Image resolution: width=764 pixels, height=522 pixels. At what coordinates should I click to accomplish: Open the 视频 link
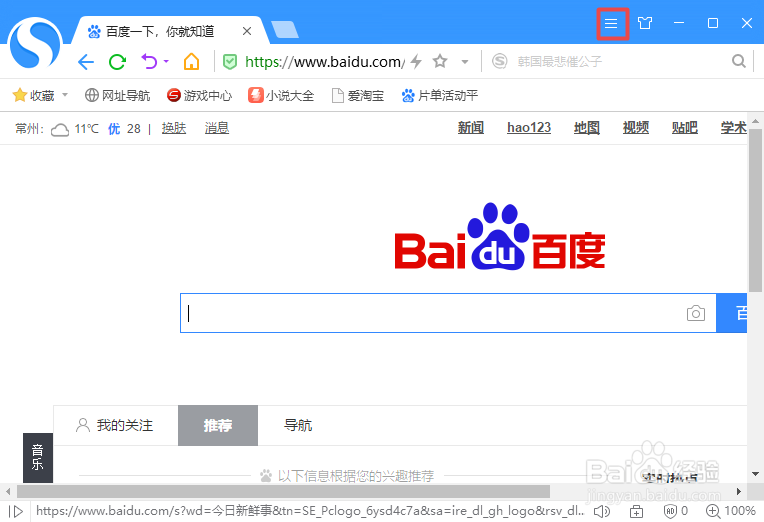tap(636, 128)
